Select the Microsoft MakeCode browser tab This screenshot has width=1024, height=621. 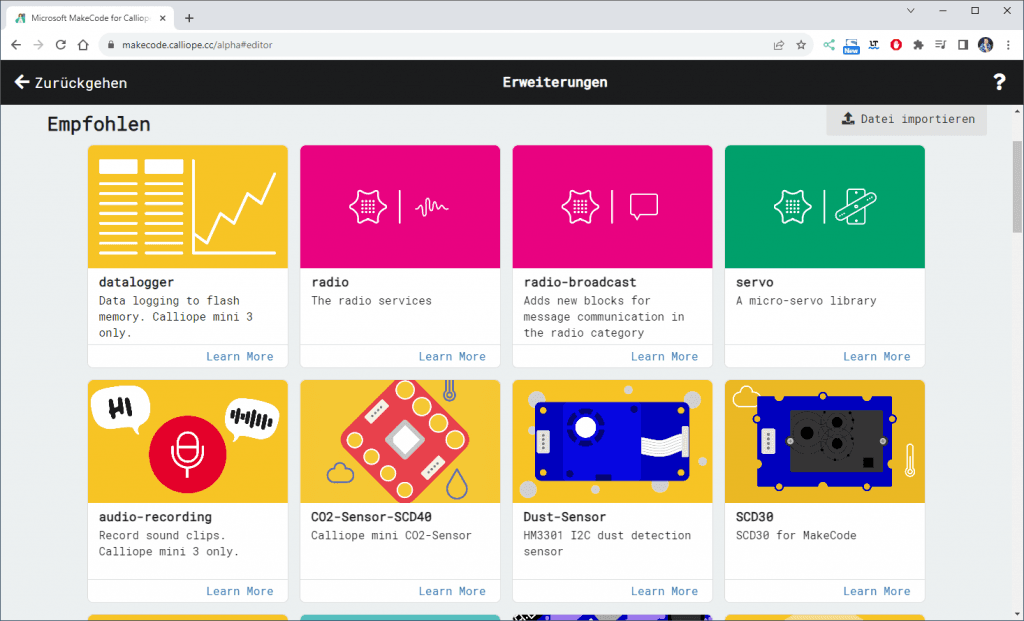90,18
